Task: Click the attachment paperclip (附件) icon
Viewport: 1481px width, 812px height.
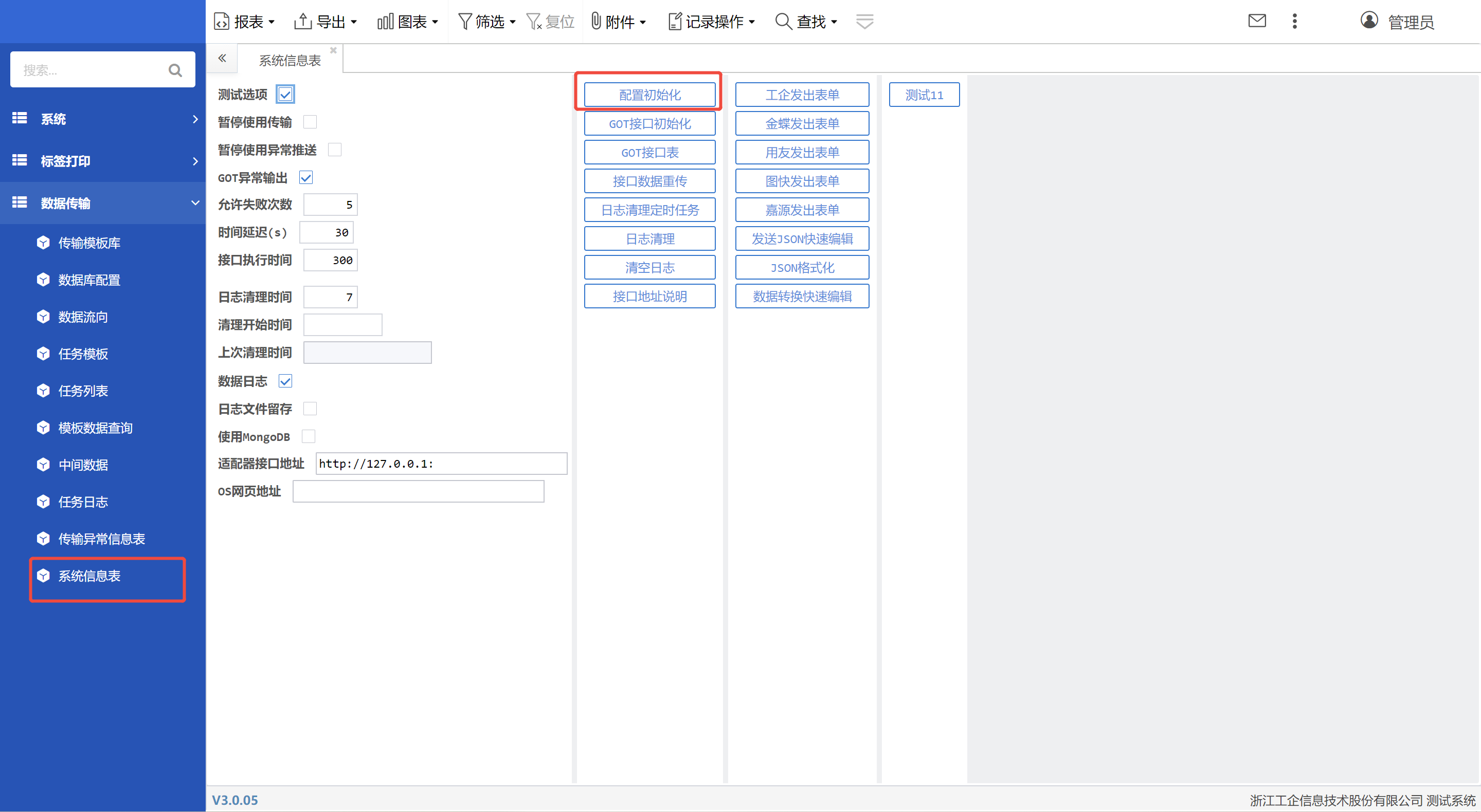Action: (x=596, y=22)
